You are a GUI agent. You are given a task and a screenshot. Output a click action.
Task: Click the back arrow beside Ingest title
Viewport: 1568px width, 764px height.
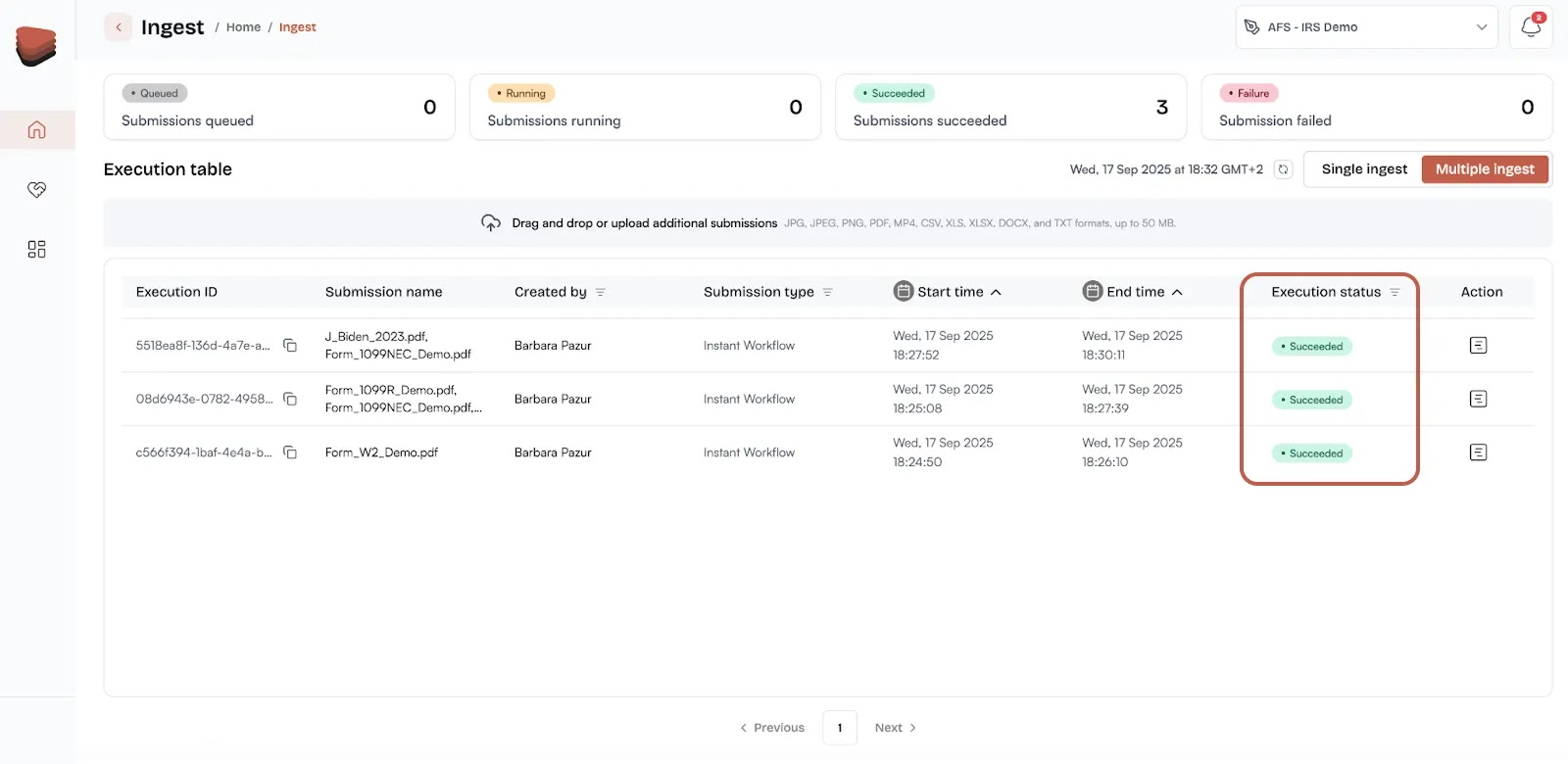pos(118,27)
